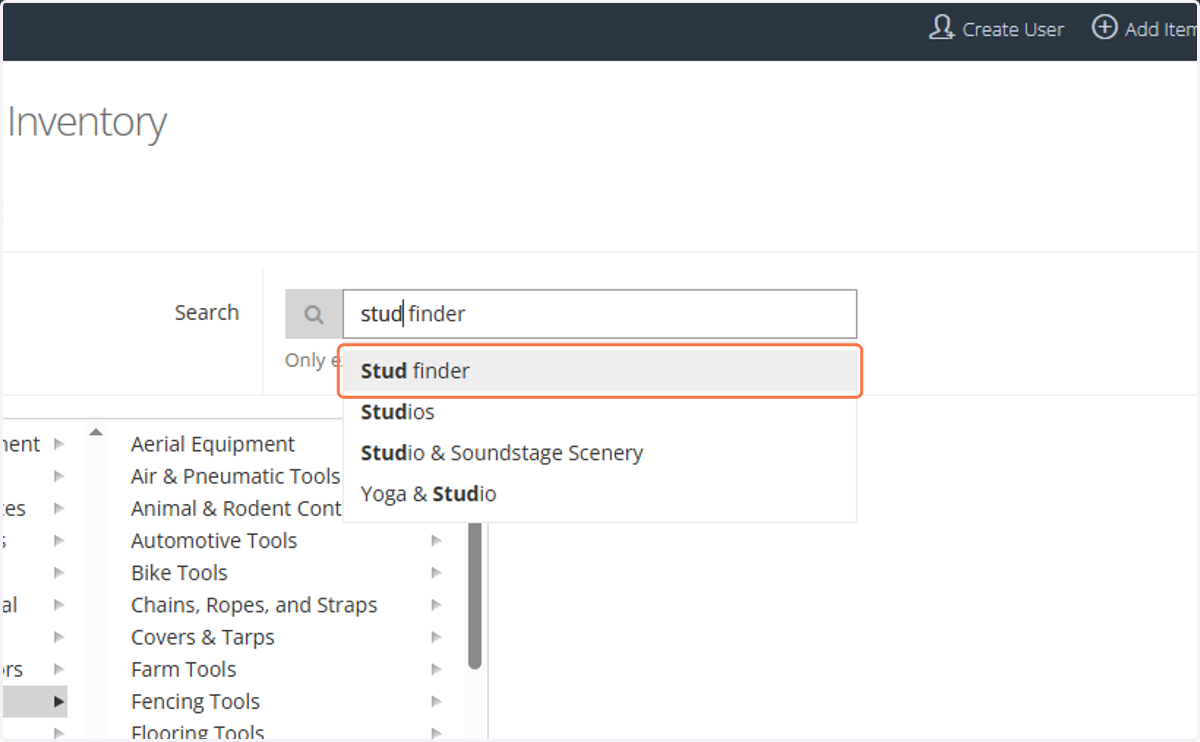Expand the Fencing Tools arrow

tap(436, 702)
